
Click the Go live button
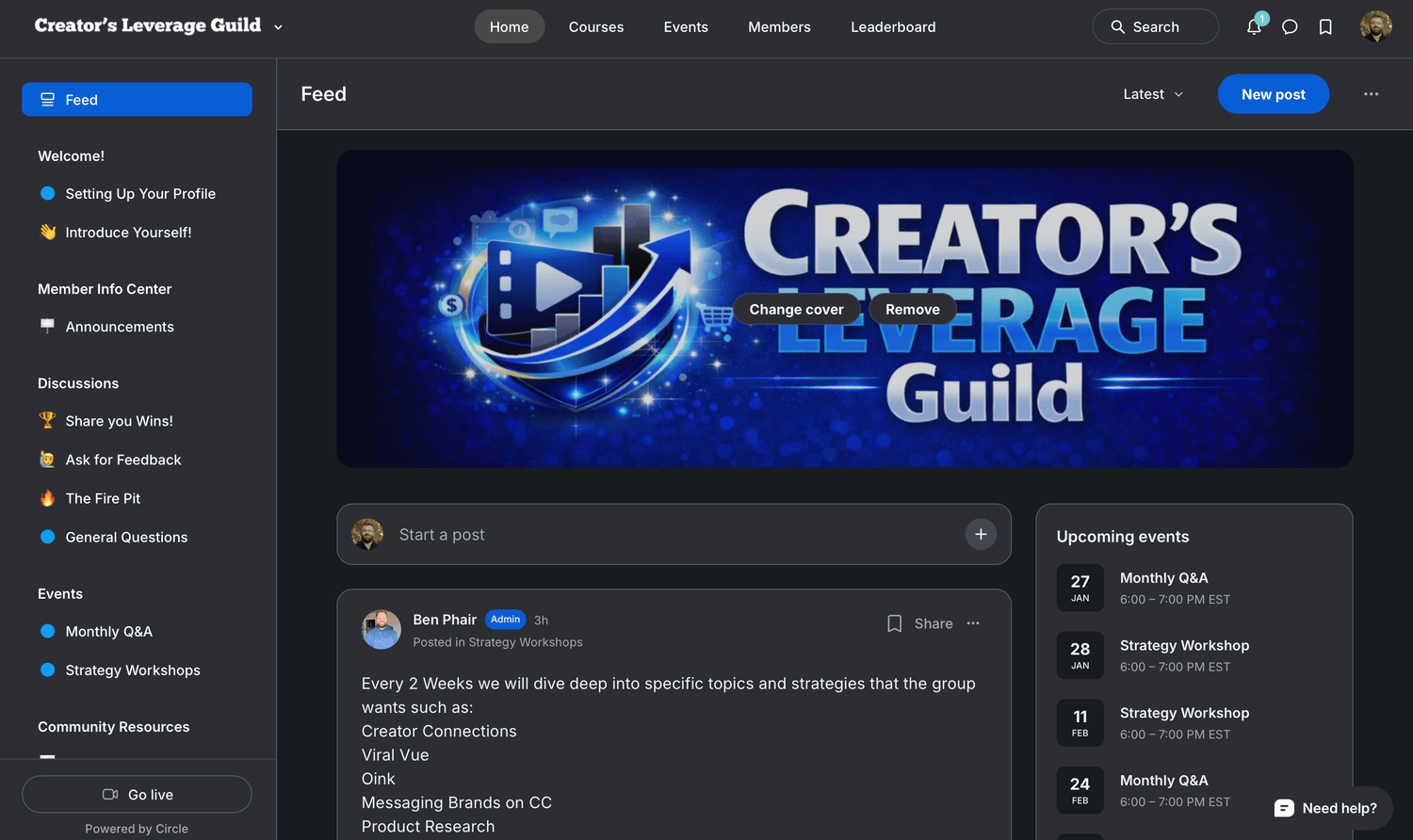coord(137,794)
